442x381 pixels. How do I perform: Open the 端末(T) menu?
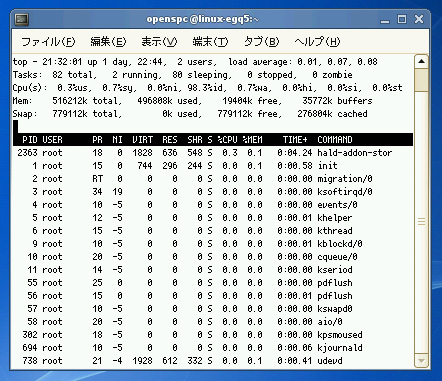tap(210, 42)
